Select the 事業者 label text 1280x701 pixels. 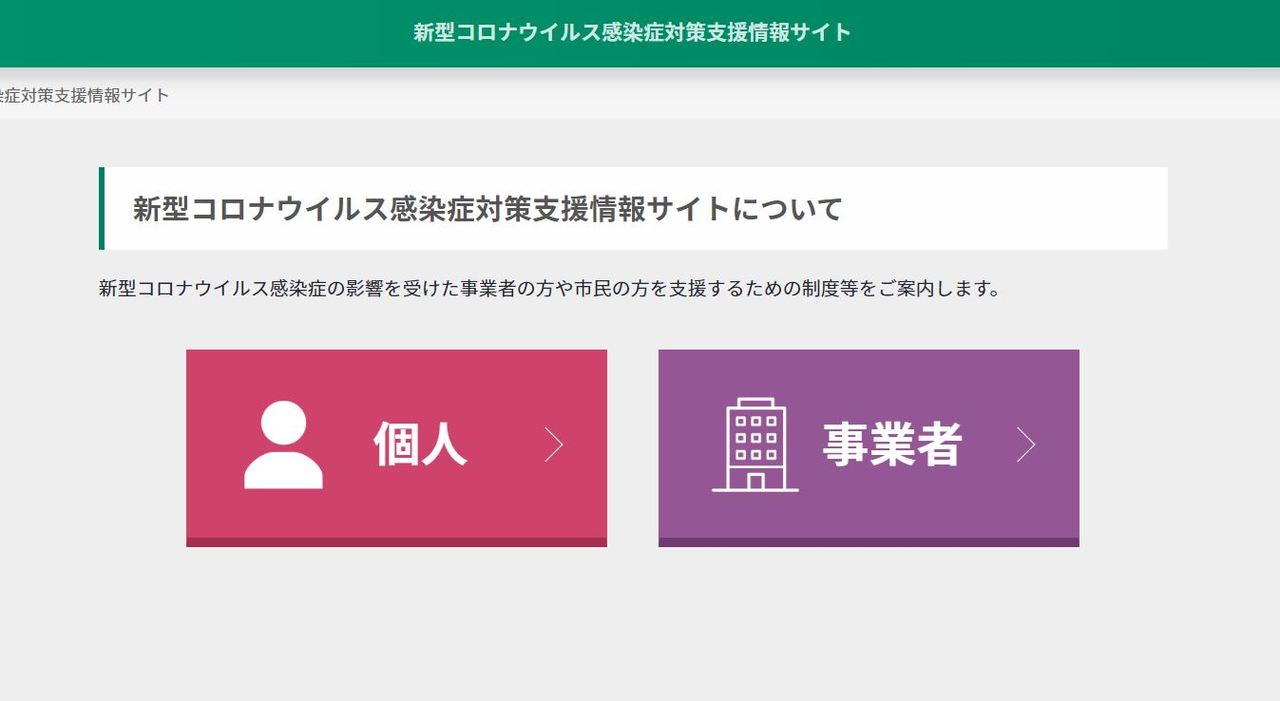(892, 444)
